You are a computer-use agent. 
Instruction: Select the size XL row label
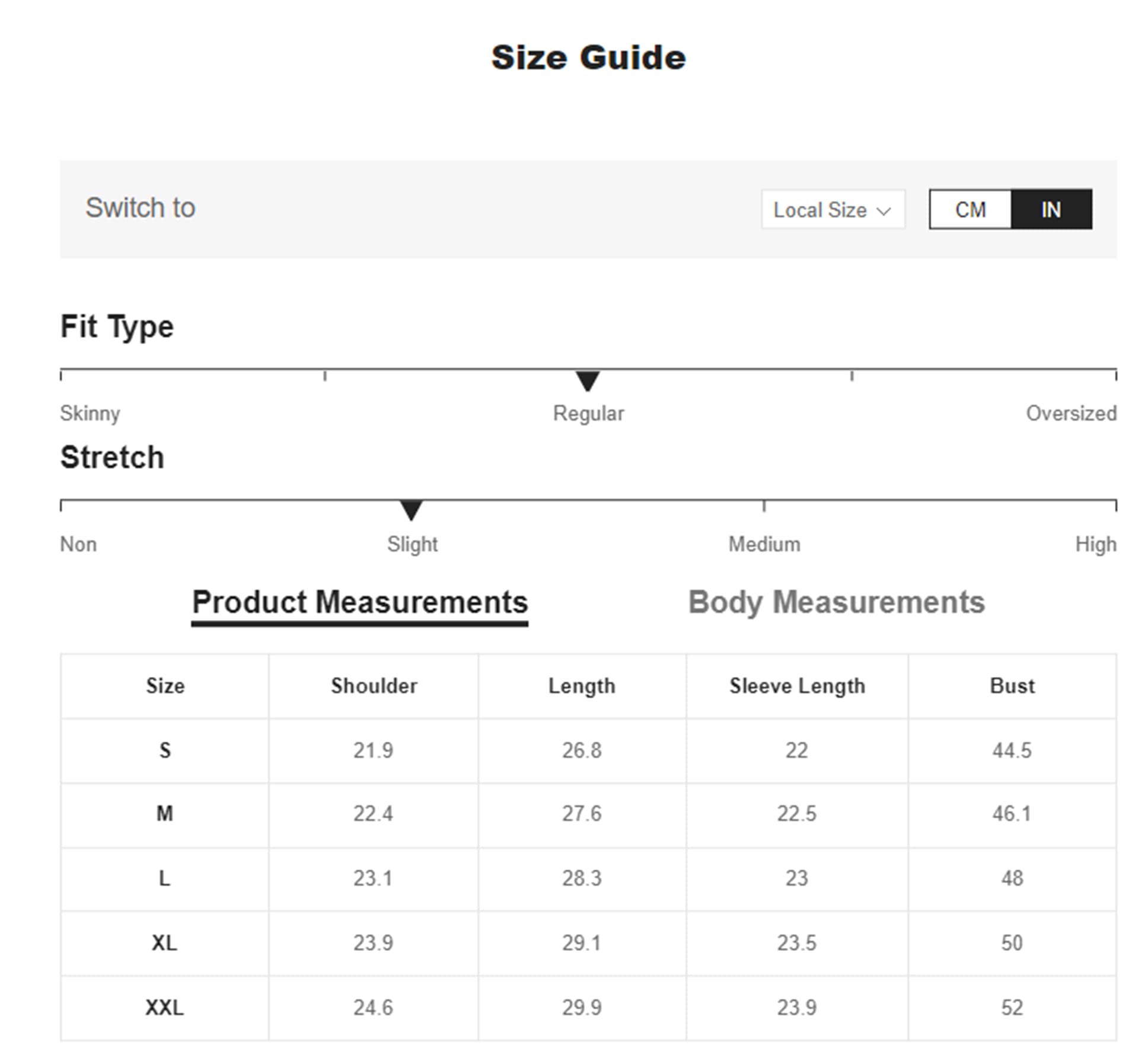(x=165, y=942)
